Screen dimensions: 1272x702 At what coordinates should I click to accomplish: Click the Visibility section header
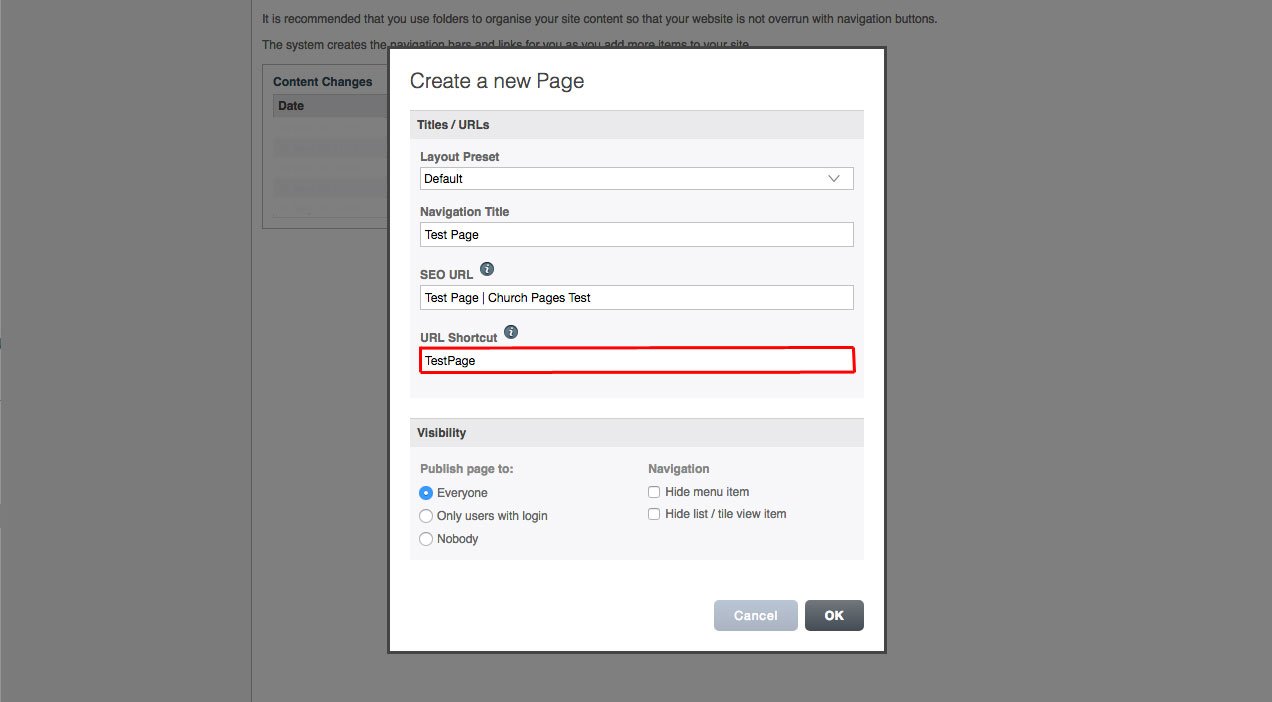(636, 433)
